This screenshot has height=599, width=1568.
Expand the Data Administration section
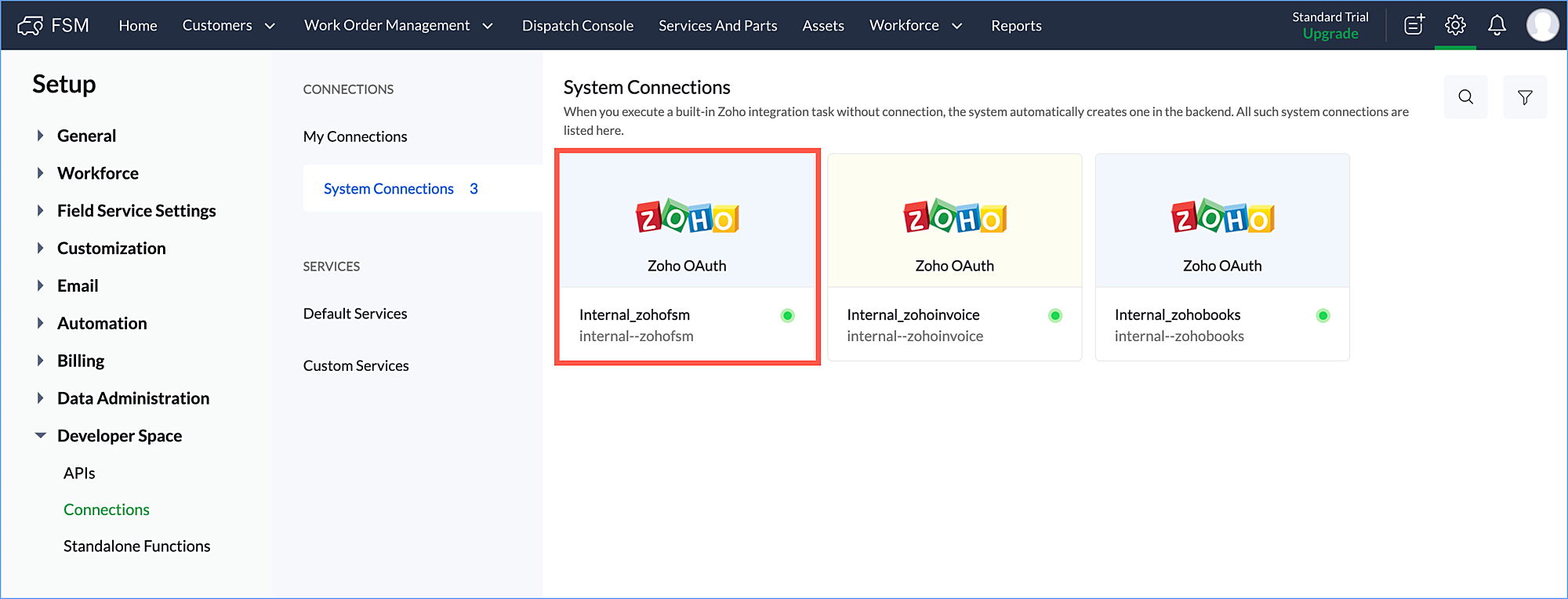click(x=40, y=398)
